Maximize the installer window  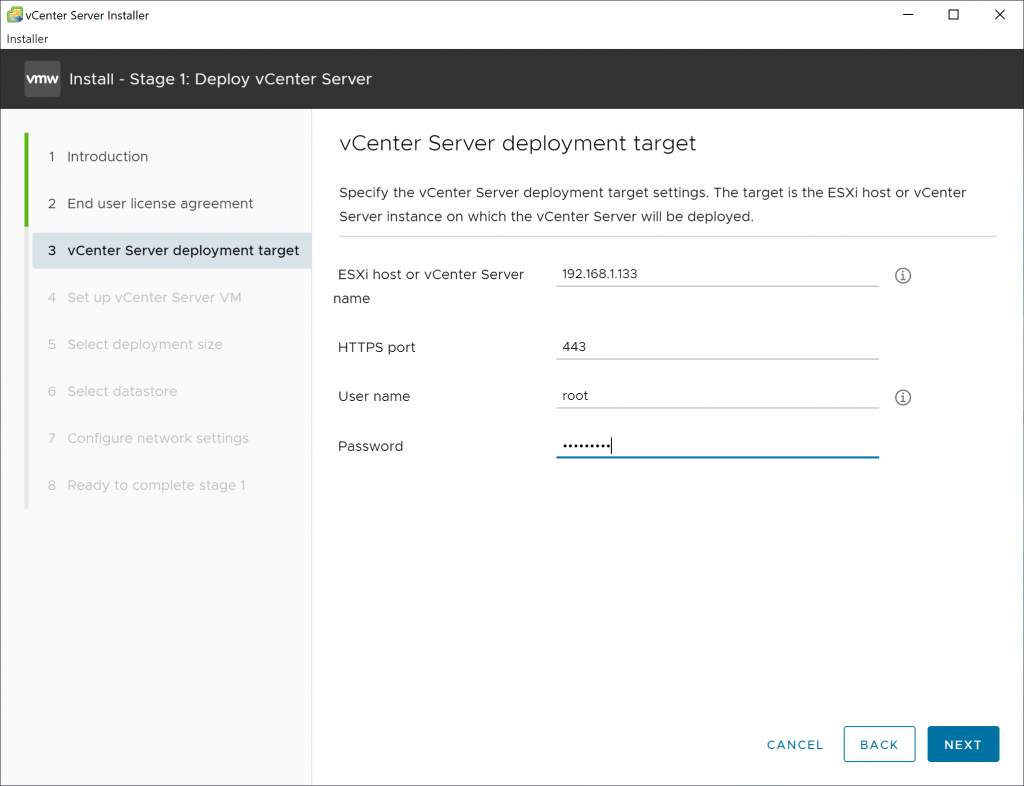(x=953, y=14)
